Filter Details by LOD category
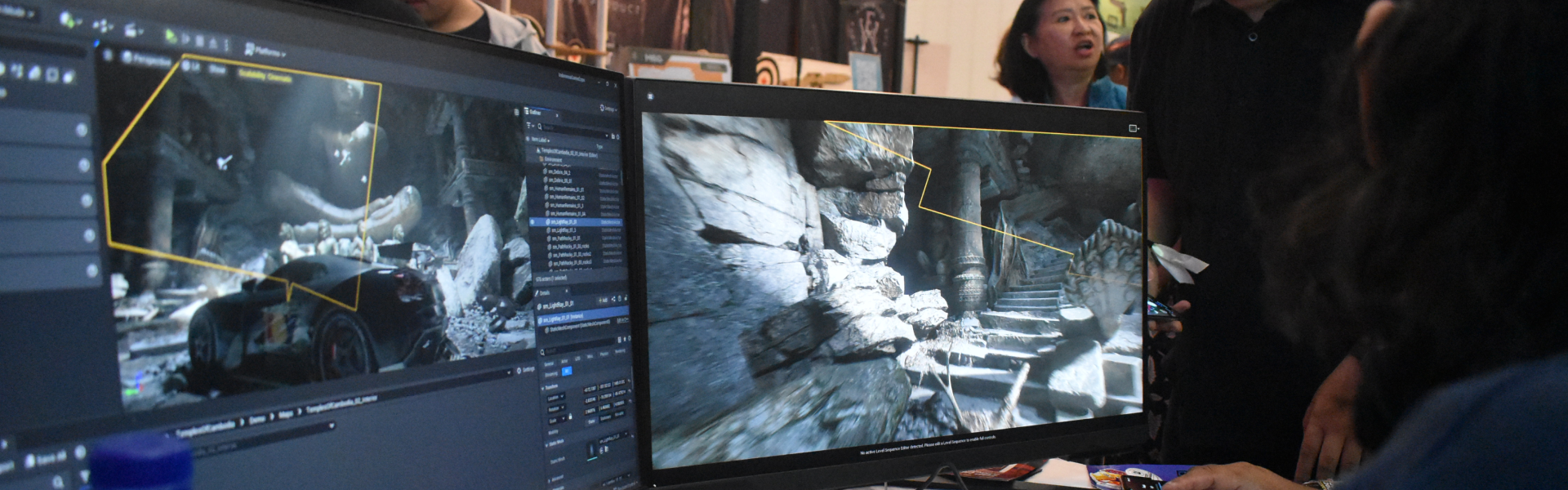This screenshot has width=1568, height=490. [577, 359]
